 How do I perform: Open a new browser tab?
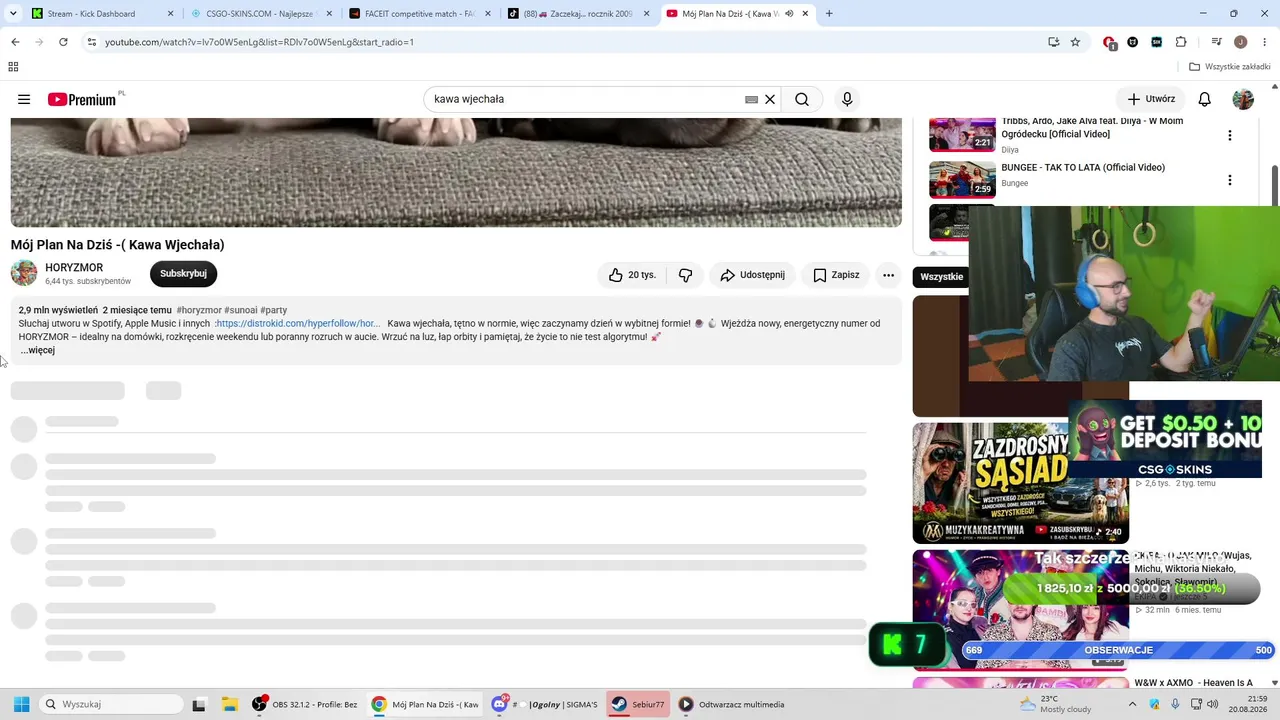tap(829, 14)
